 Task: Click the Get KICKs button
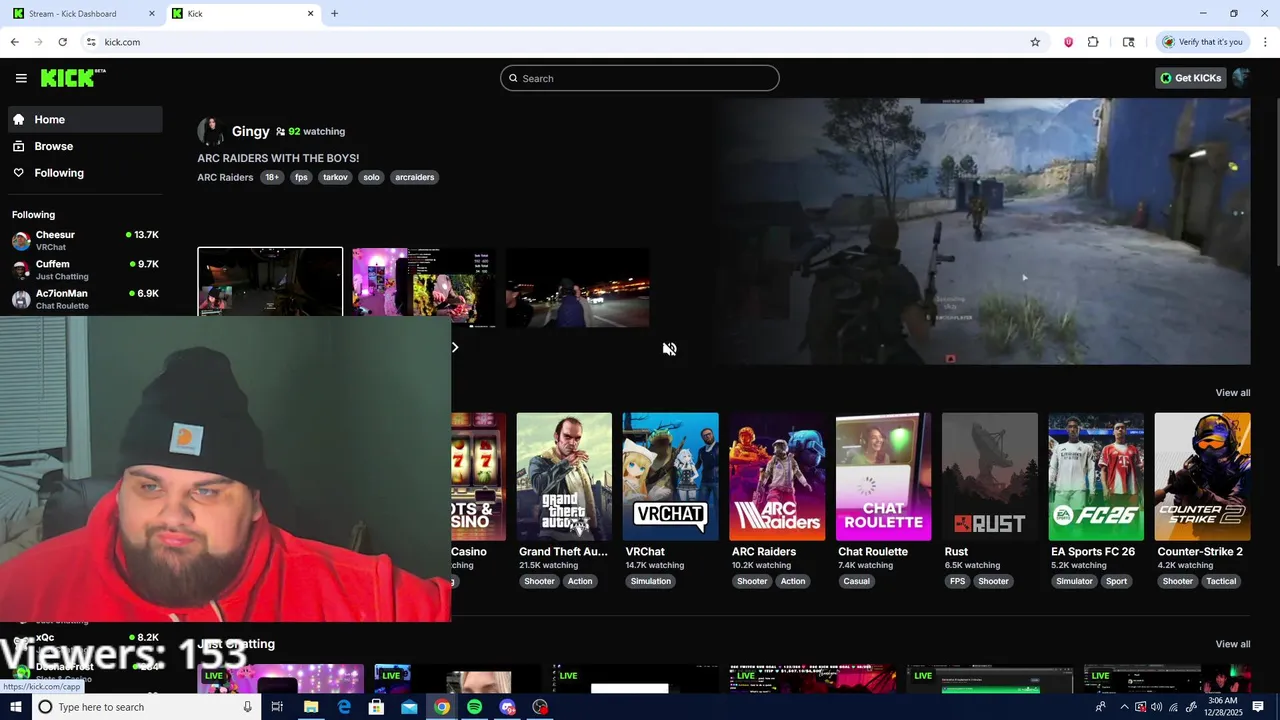click(1190, 78)
